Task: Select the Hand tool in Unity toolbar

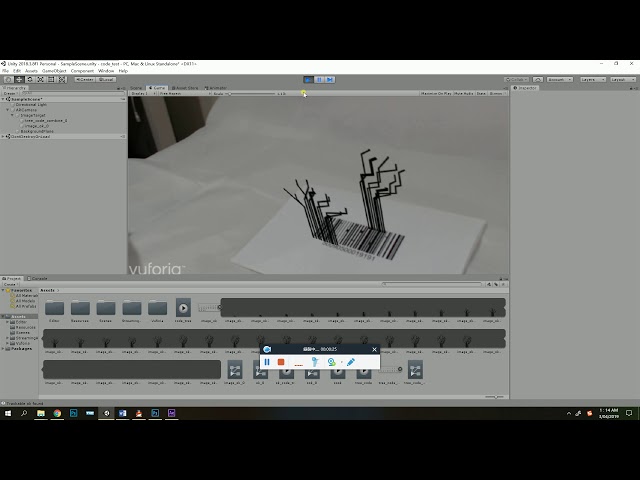Action: pyautogui.click(x=8, y=80)
